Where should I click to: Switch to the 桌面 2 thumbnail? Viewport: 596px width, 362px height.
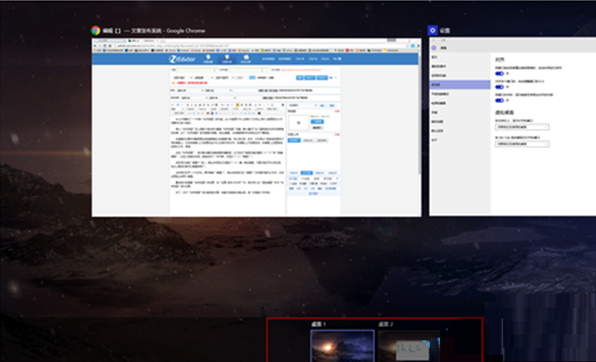[x=409, y=346]
